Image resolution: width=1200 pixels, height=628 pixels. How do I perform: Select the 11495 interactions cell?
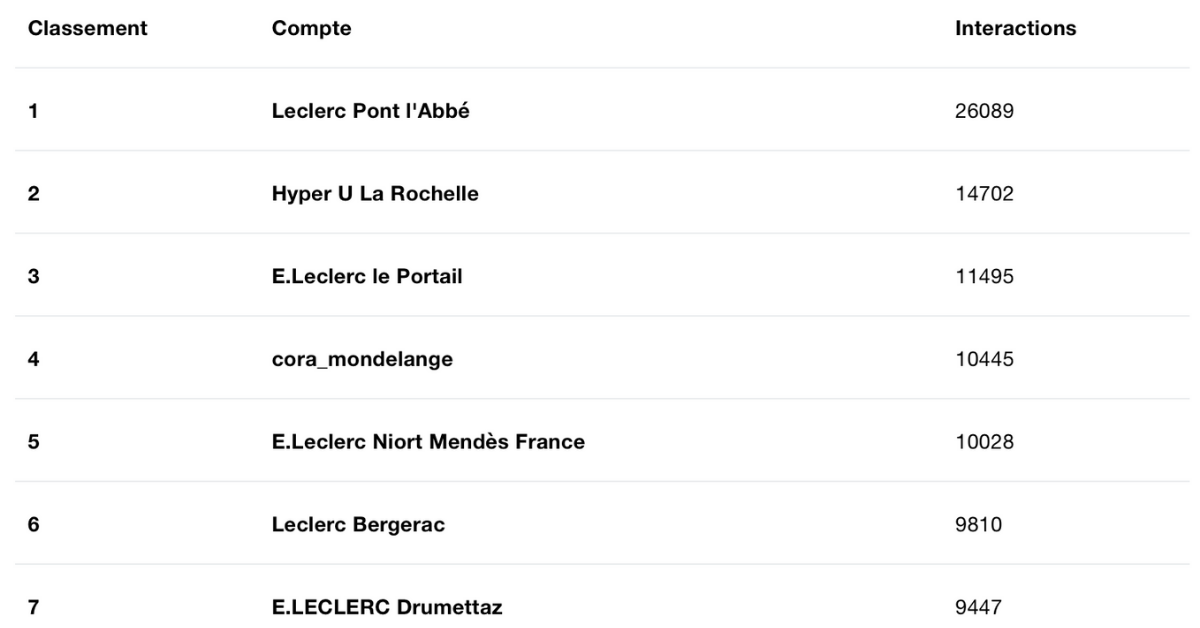pos(985,277)
